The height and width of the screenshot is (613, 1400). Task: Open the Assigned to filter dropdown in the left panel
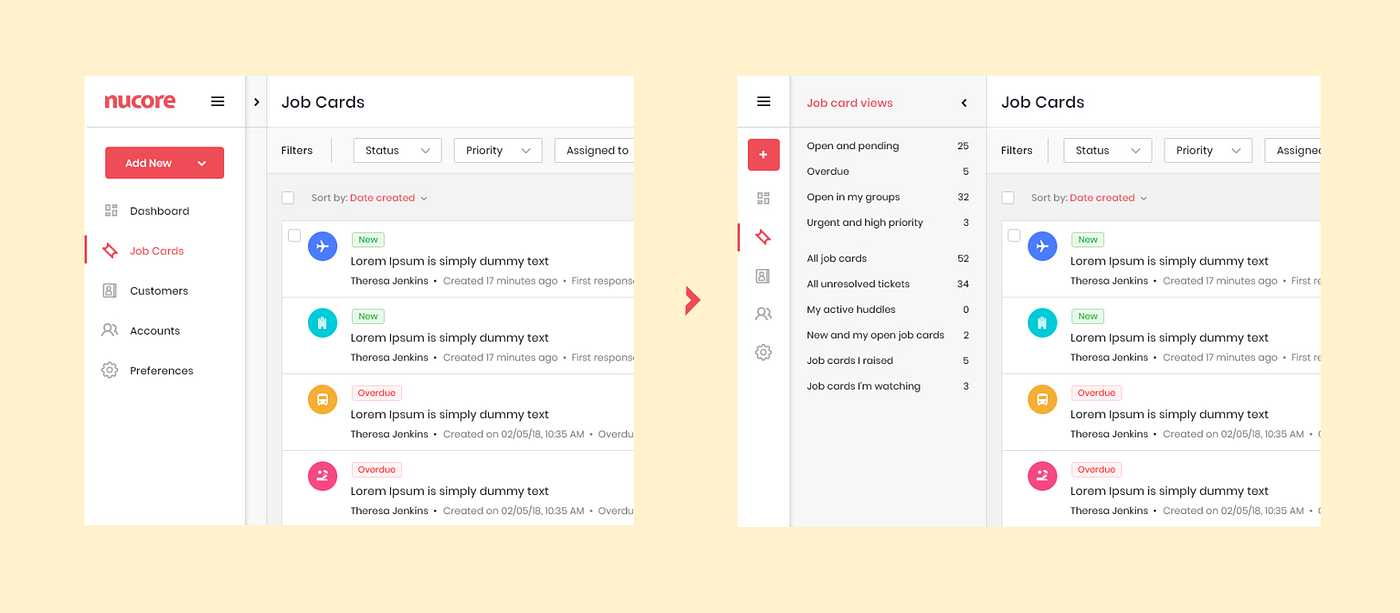tap(594, 151)
